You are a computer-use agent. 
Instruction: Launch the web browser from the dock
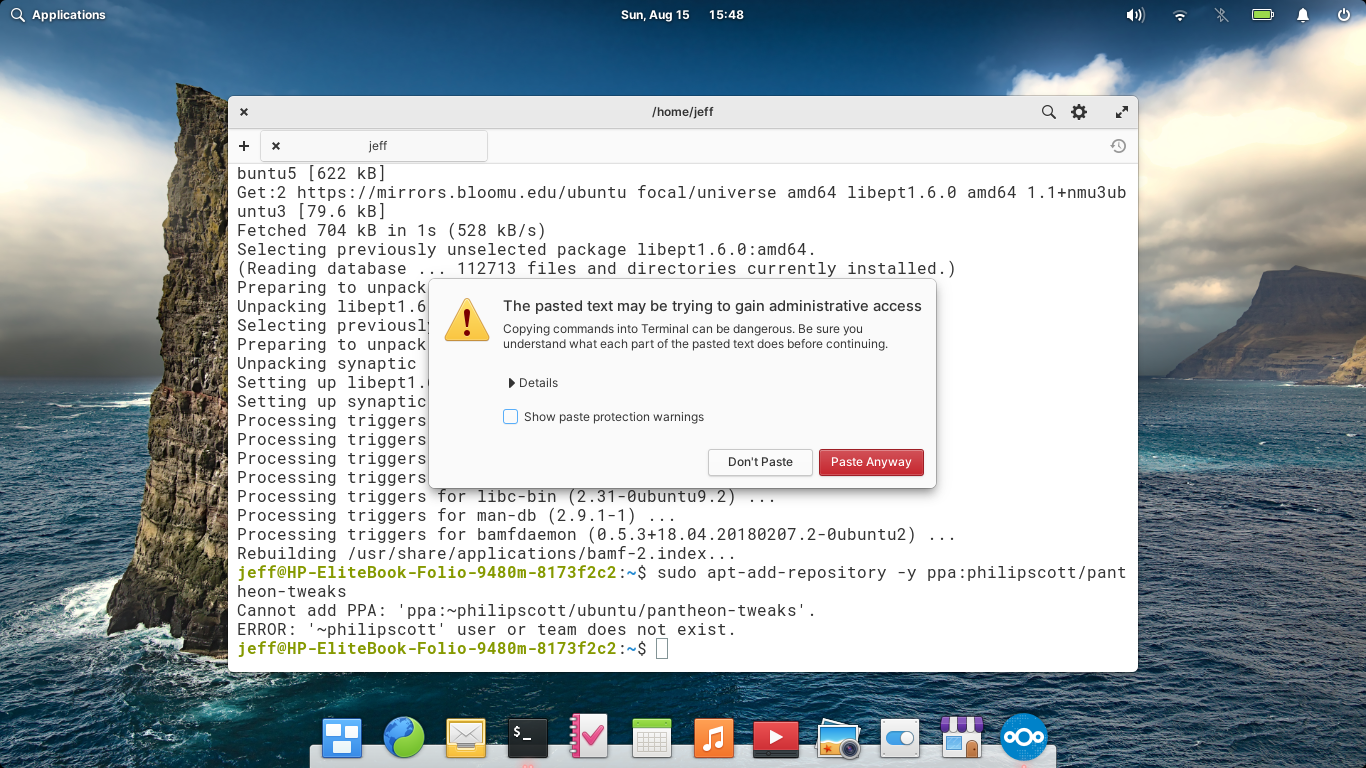tap(404, 738)
